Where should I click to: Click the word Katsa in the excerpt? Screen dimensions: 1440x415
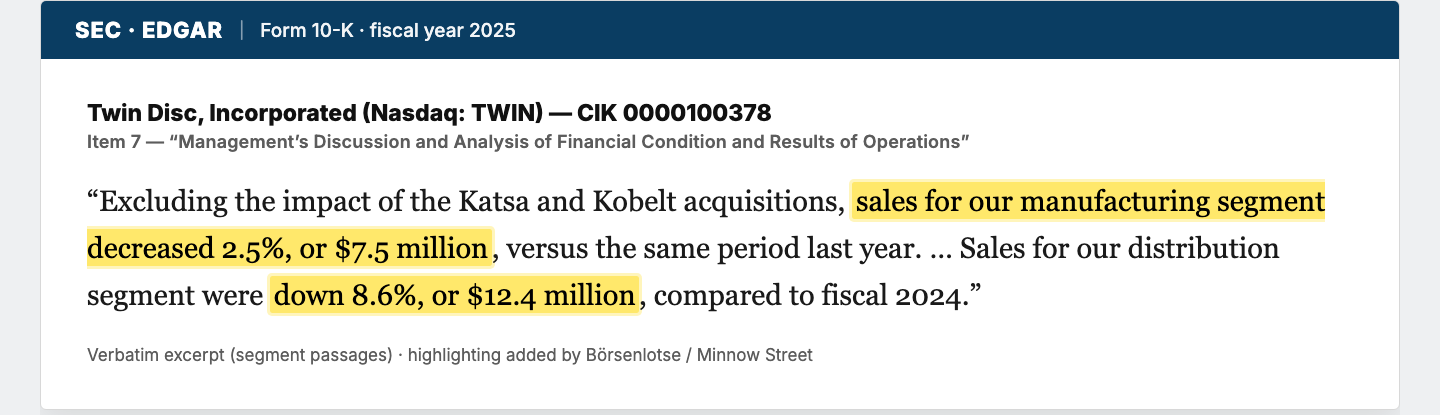pyautogui.click(x=492, y=201)
